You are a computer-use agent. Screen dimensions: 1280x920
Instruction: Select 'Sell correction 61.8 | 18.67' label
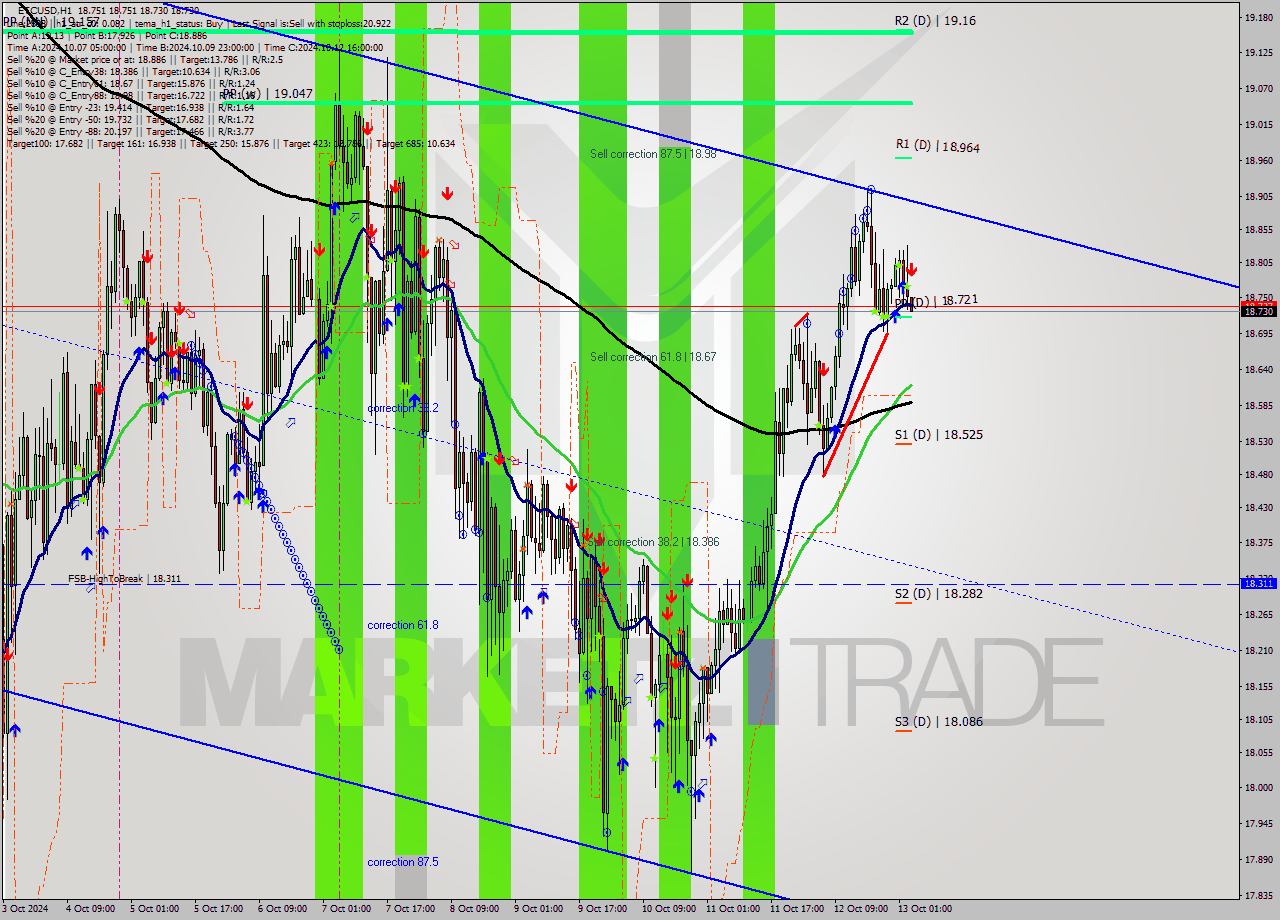click(x=653, y=357)
